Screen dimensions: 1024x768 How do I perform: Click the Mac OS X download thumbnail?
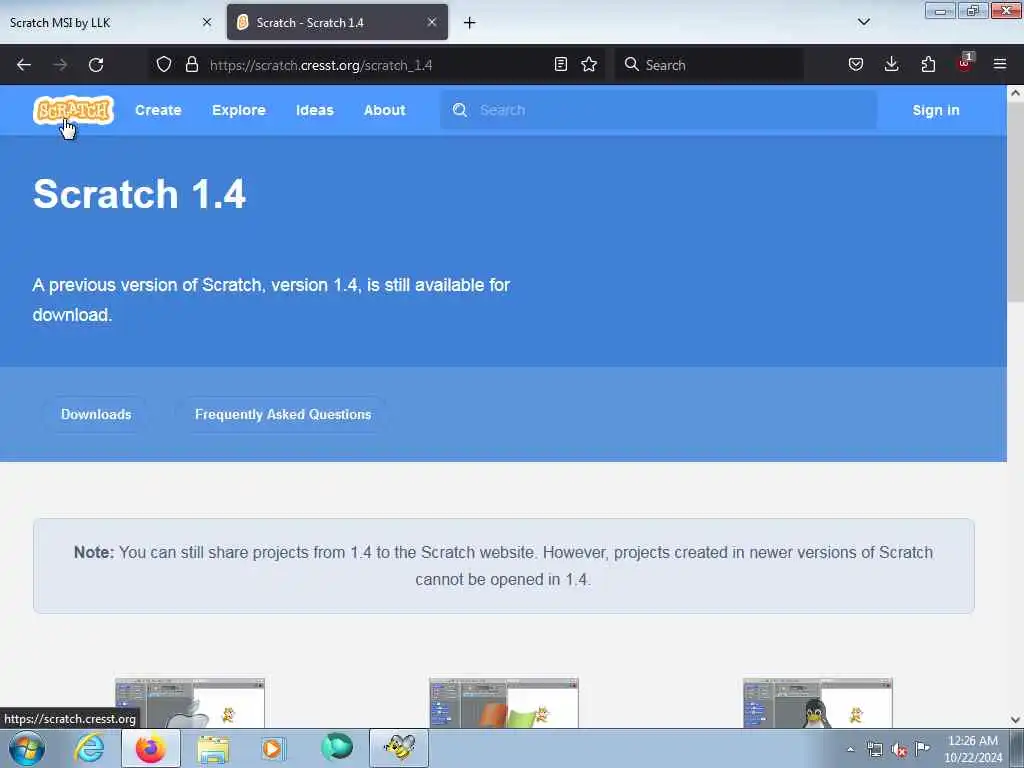coord(190,703)
